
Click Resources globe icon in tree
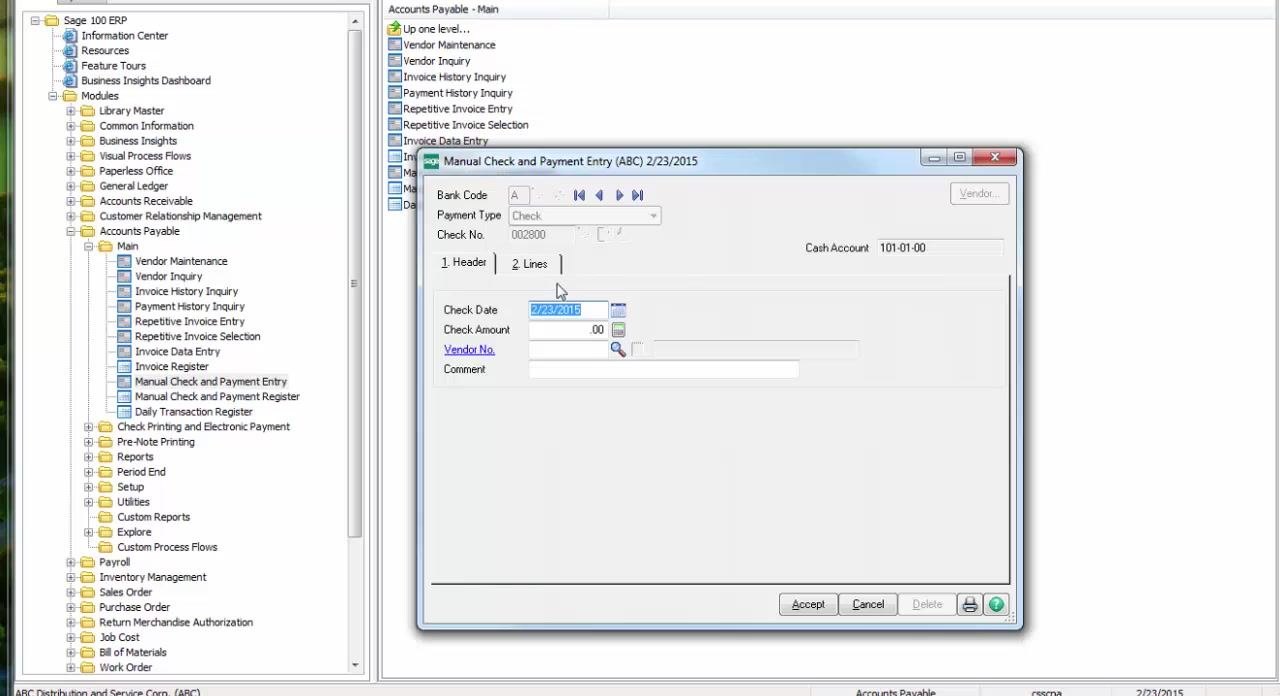pos(70,51)
